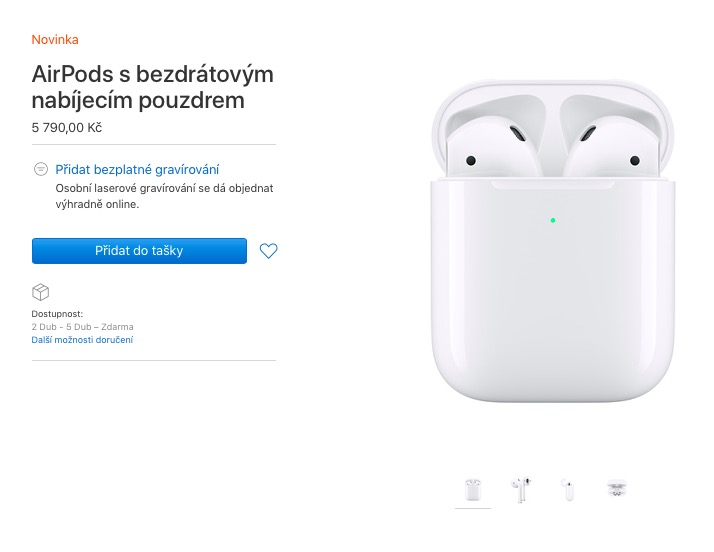Open Další možnosti doručení link

[x=82, y=340]
